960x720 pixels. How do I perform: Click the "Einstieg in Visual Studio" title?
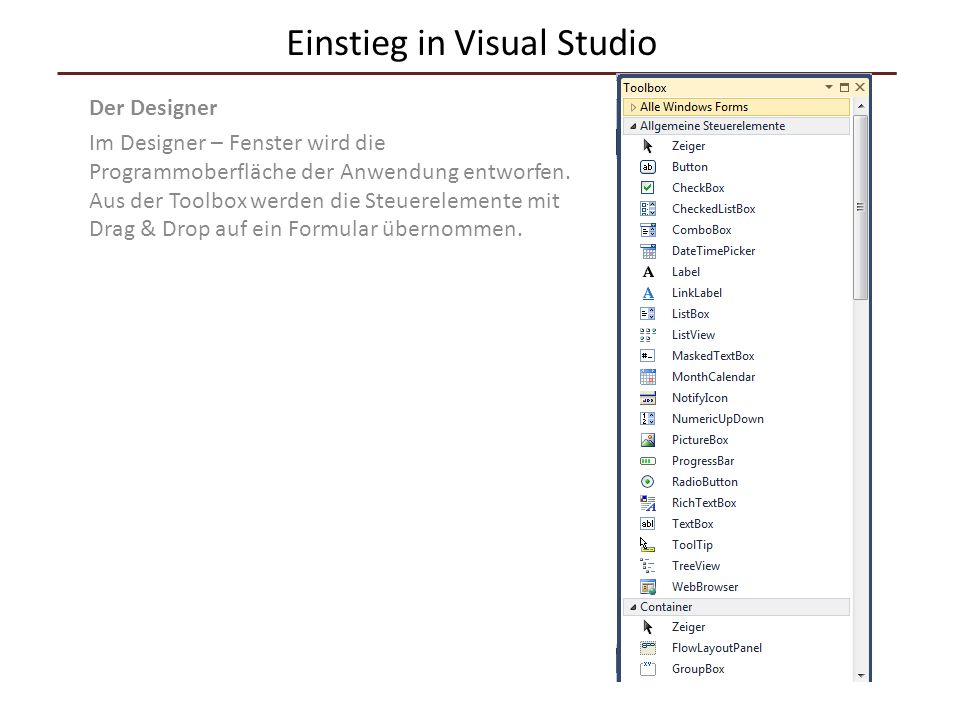[471, 43]
